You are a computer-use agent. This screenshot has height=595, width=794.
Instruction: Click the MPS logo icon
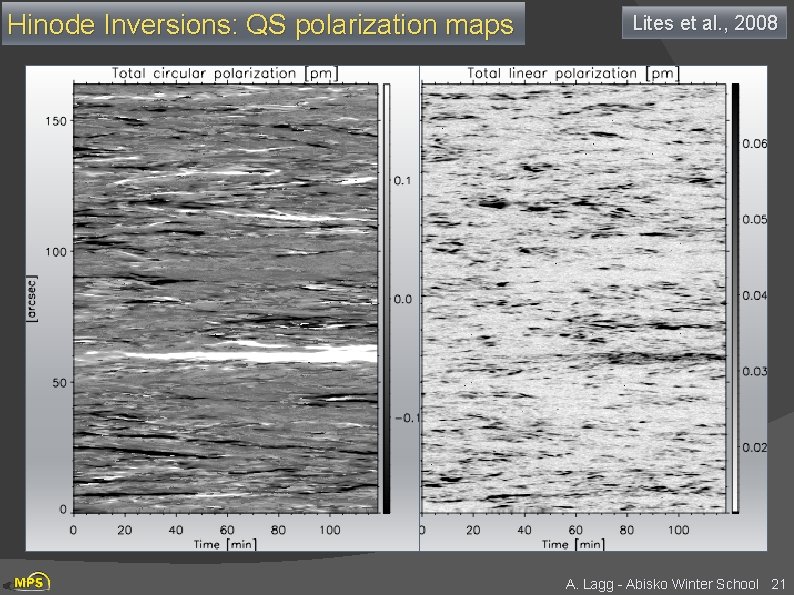pyautogui.click(x=29, y=582)
